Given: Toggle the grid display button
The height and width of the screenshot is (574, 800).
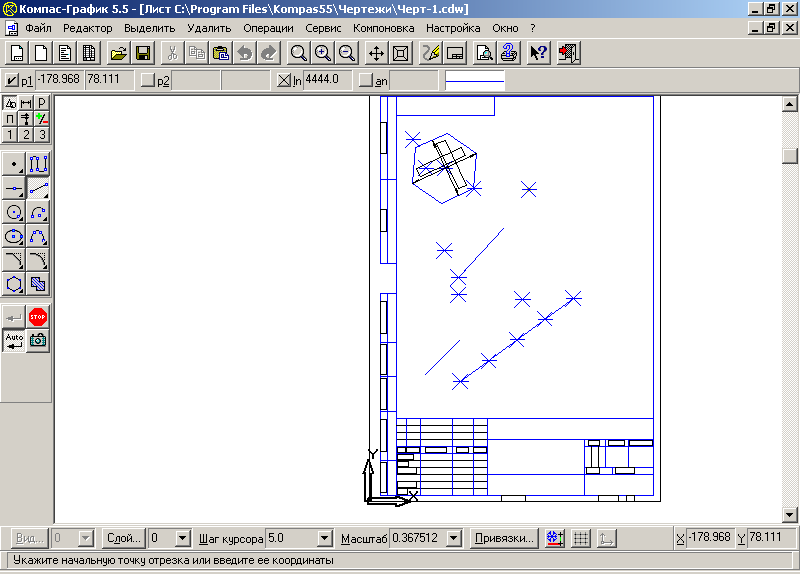Looking at the screenshot, I should [580, 538].
